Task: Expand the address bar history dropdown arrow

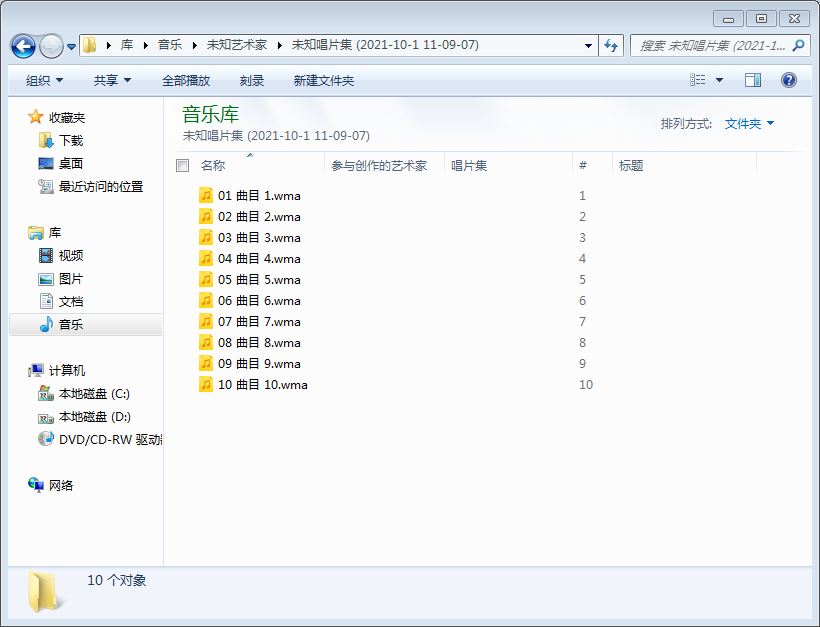Action: click(588, 46)
